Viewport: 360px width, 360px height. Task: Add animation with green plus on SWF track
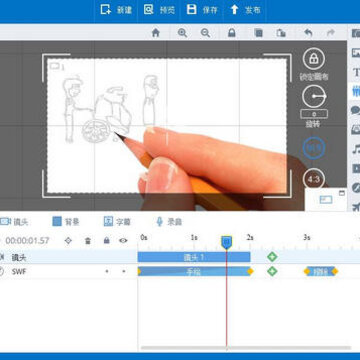coord(272,271)
